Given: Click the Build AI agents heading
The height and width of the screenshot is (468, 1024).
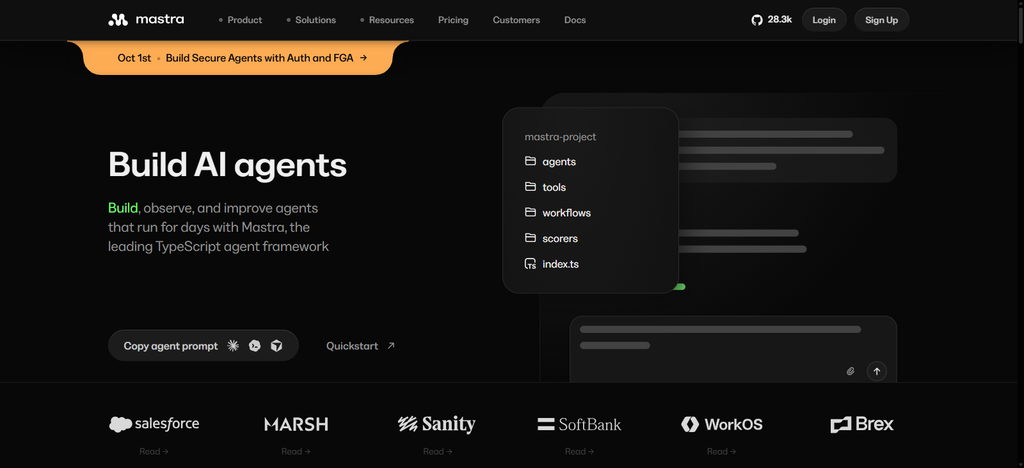Looking at the screenshot, I should (x=227, y=164).
